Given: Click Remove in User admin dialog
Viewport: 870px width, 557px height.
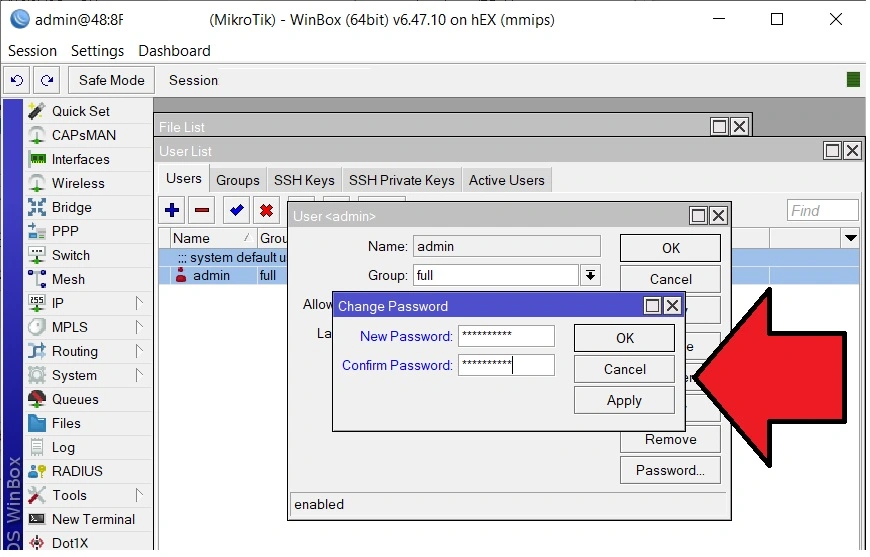Looking at the screenshot, I should pyautogui.click(x=670, y=440).
